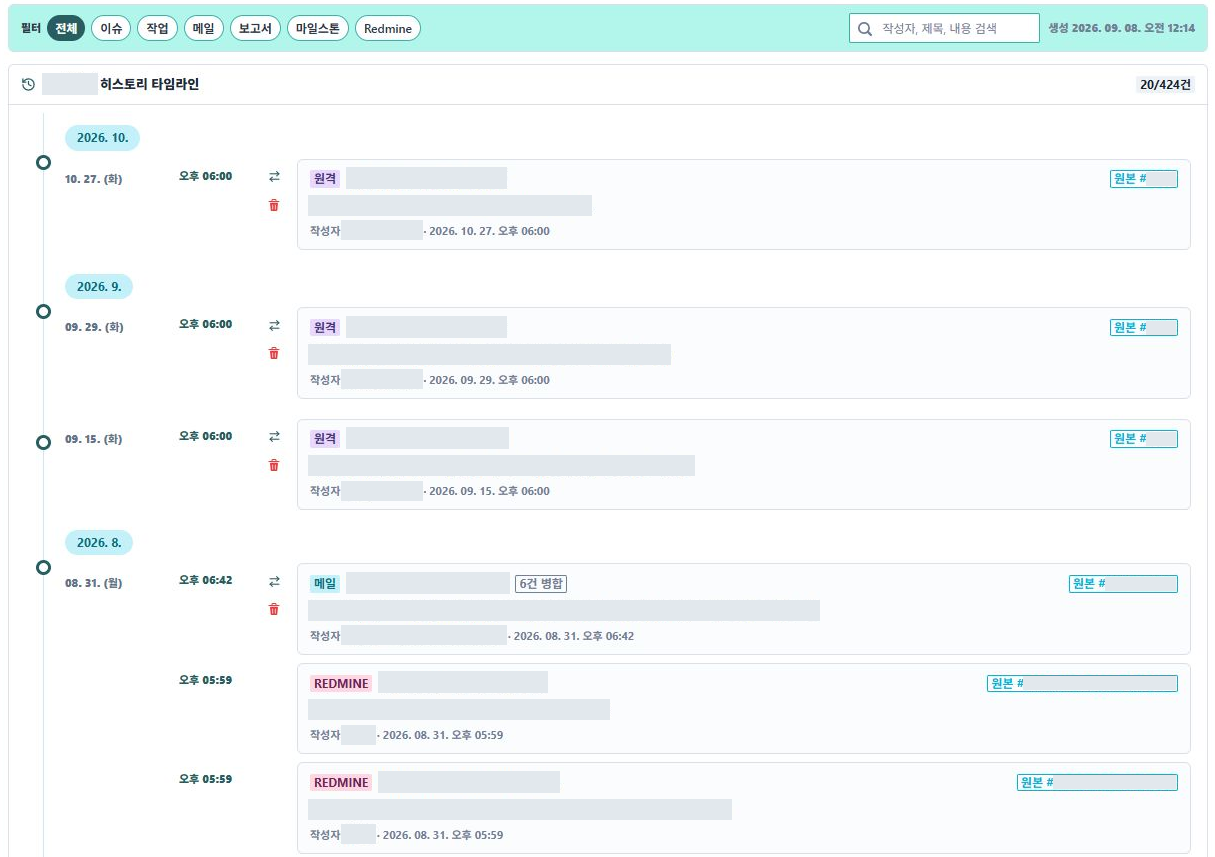Select the timeline marker for 10. 27. (화)
Screen dimensions: 1215x857
(x=43, y=162)
